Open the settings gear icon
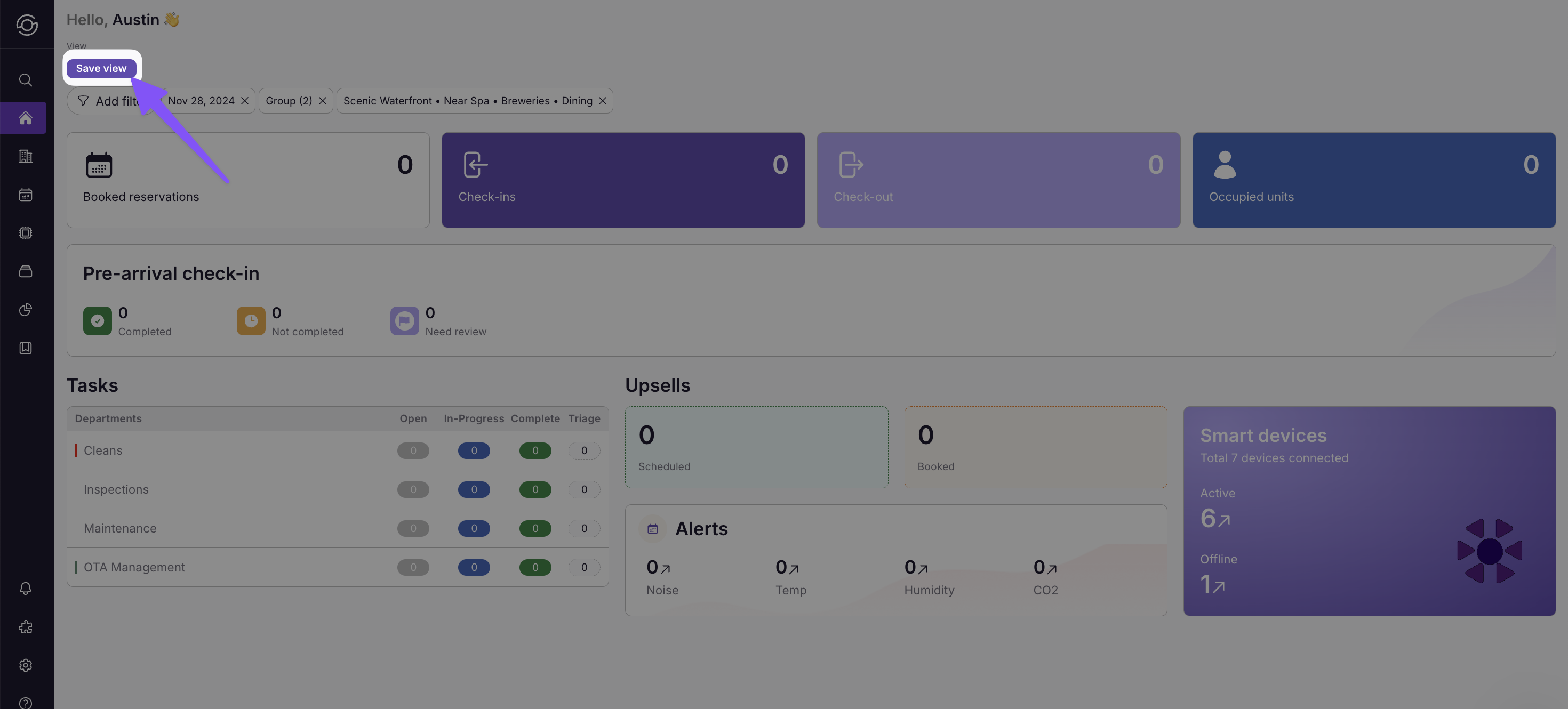 26,665
